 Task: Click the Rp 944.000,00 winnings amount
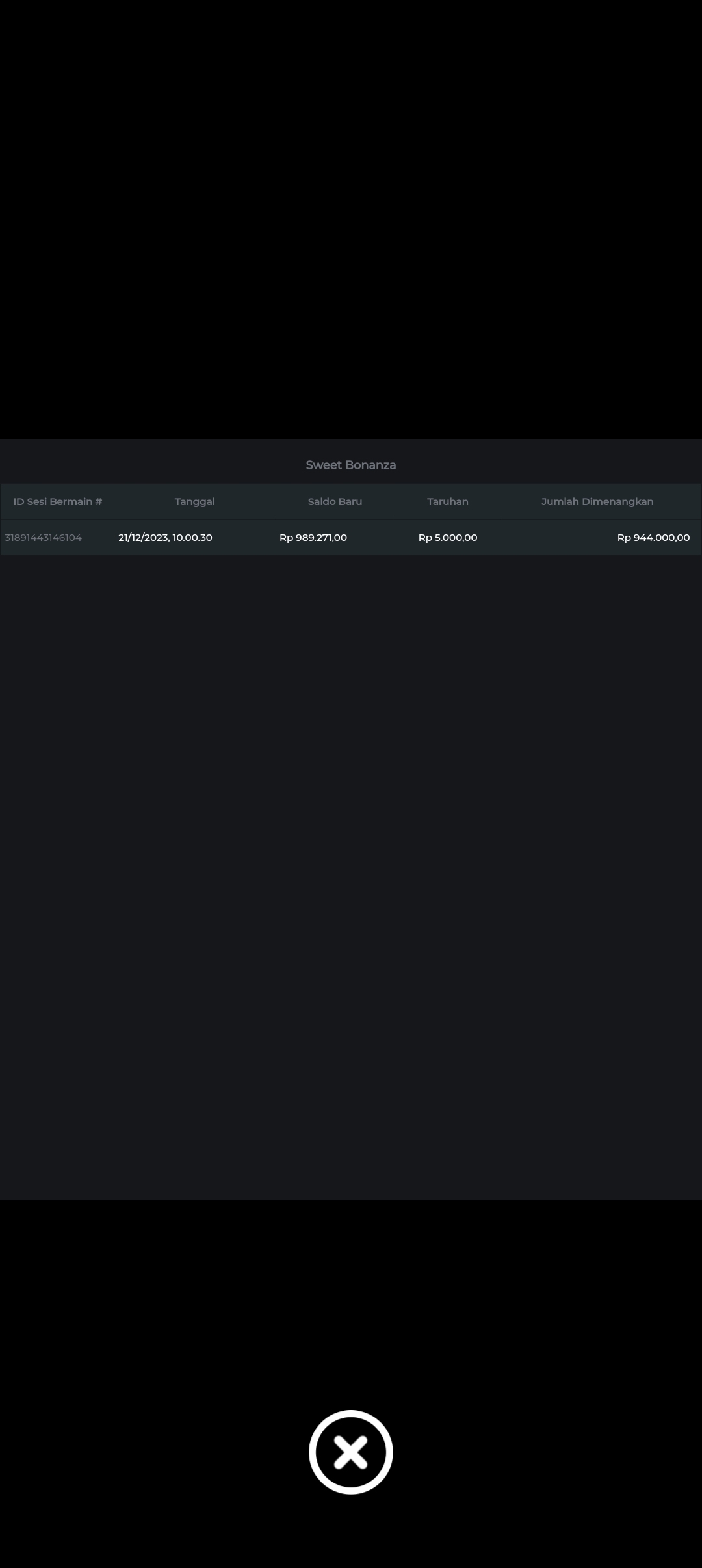tap(653, 538)
